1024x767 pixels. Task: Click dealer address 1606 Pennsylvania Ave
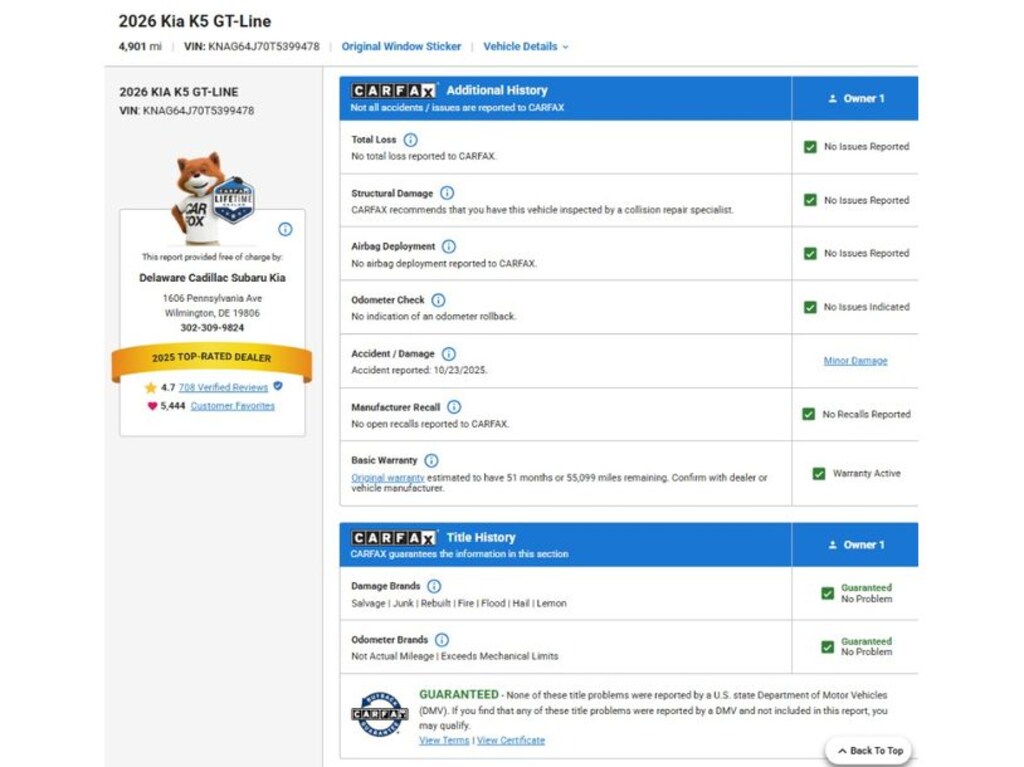pos(212,299)
